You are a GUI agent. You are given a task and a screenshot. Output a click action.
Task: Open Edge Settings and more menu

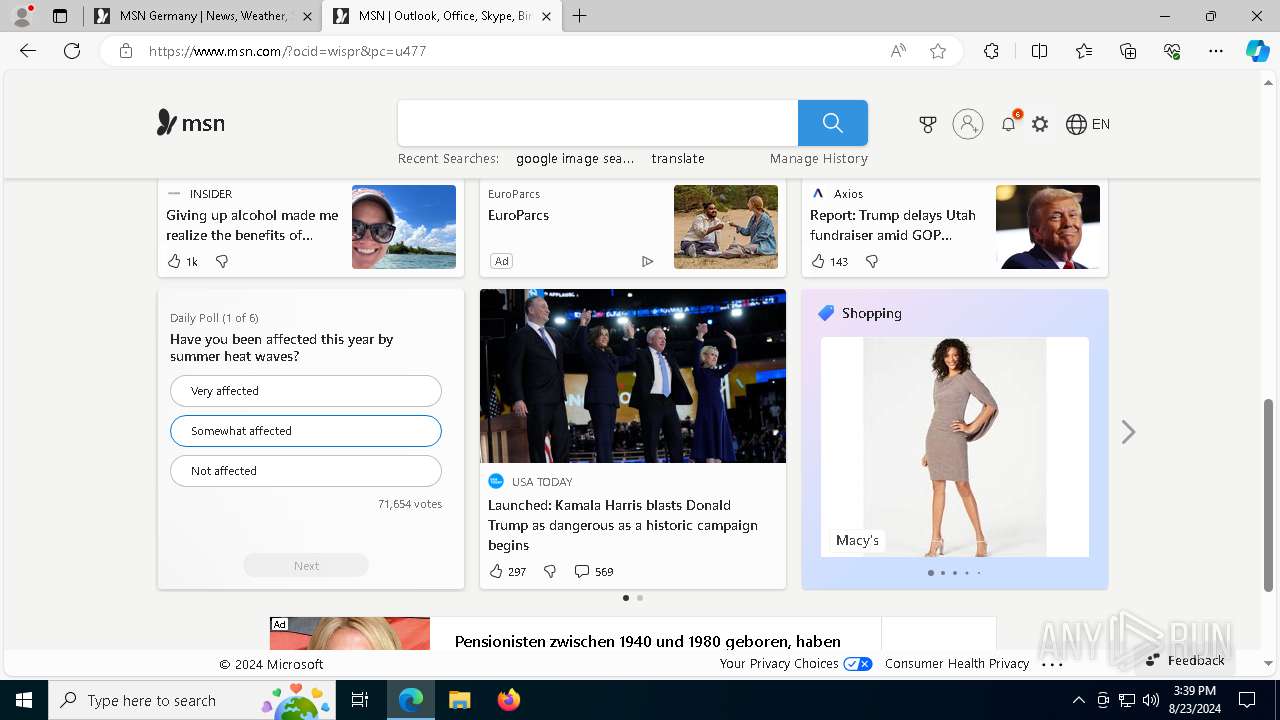[x=1216, y=51]
